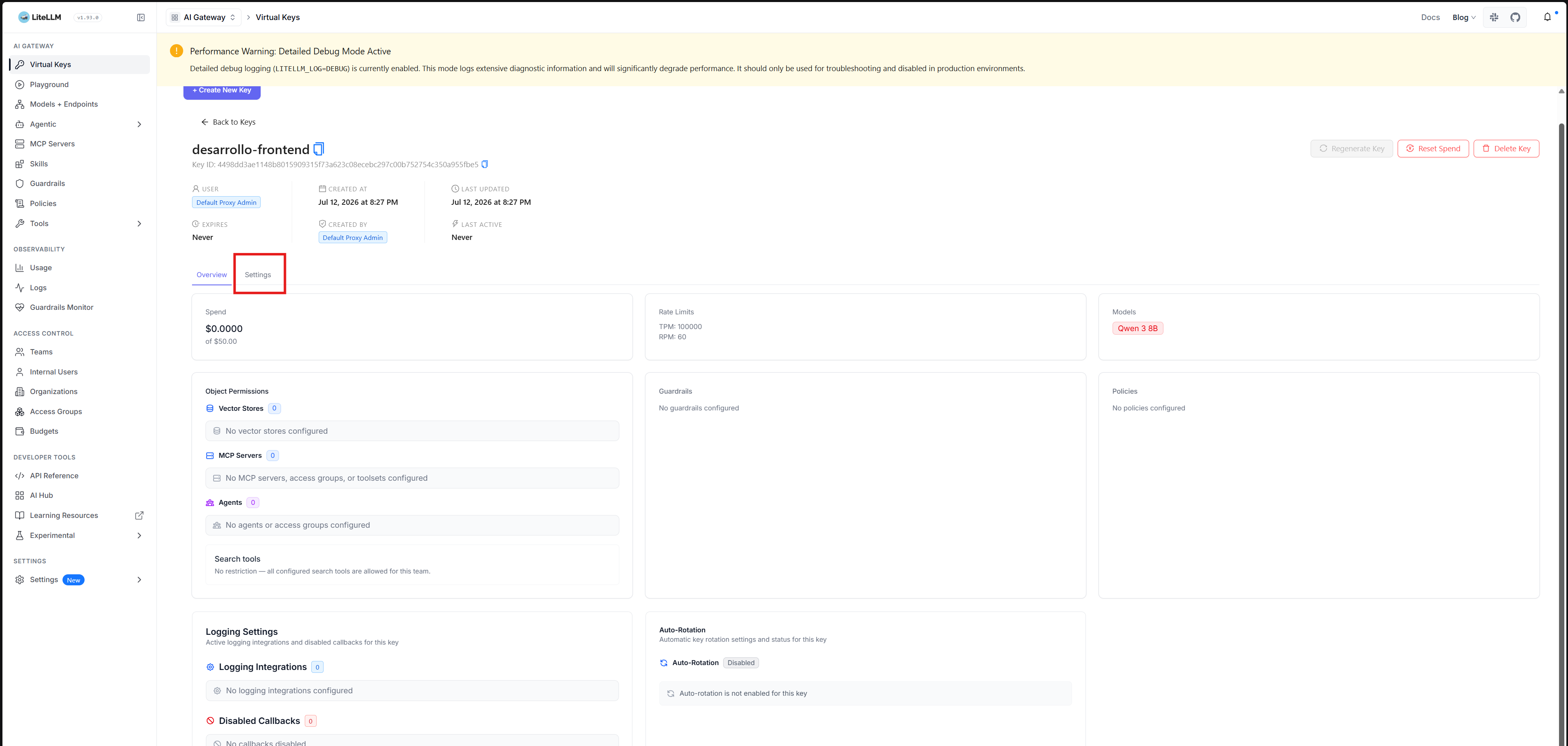Open Learning Resources external link
This screenshot has height=746, width=1568.
pos(79,515)
